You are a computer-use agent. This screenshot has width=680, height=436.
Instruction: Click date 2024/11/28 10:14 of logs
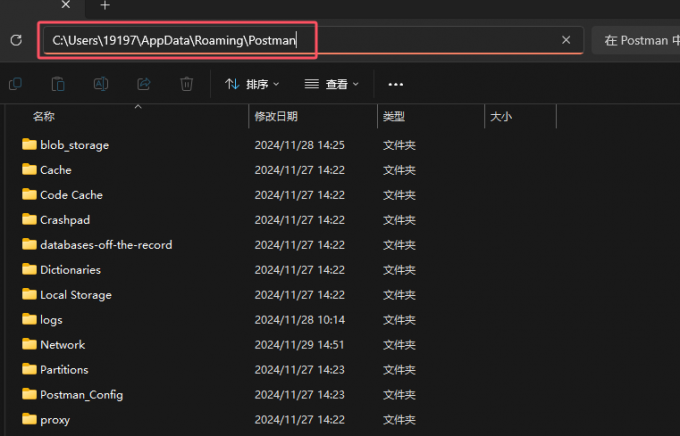tap(300, 320)
